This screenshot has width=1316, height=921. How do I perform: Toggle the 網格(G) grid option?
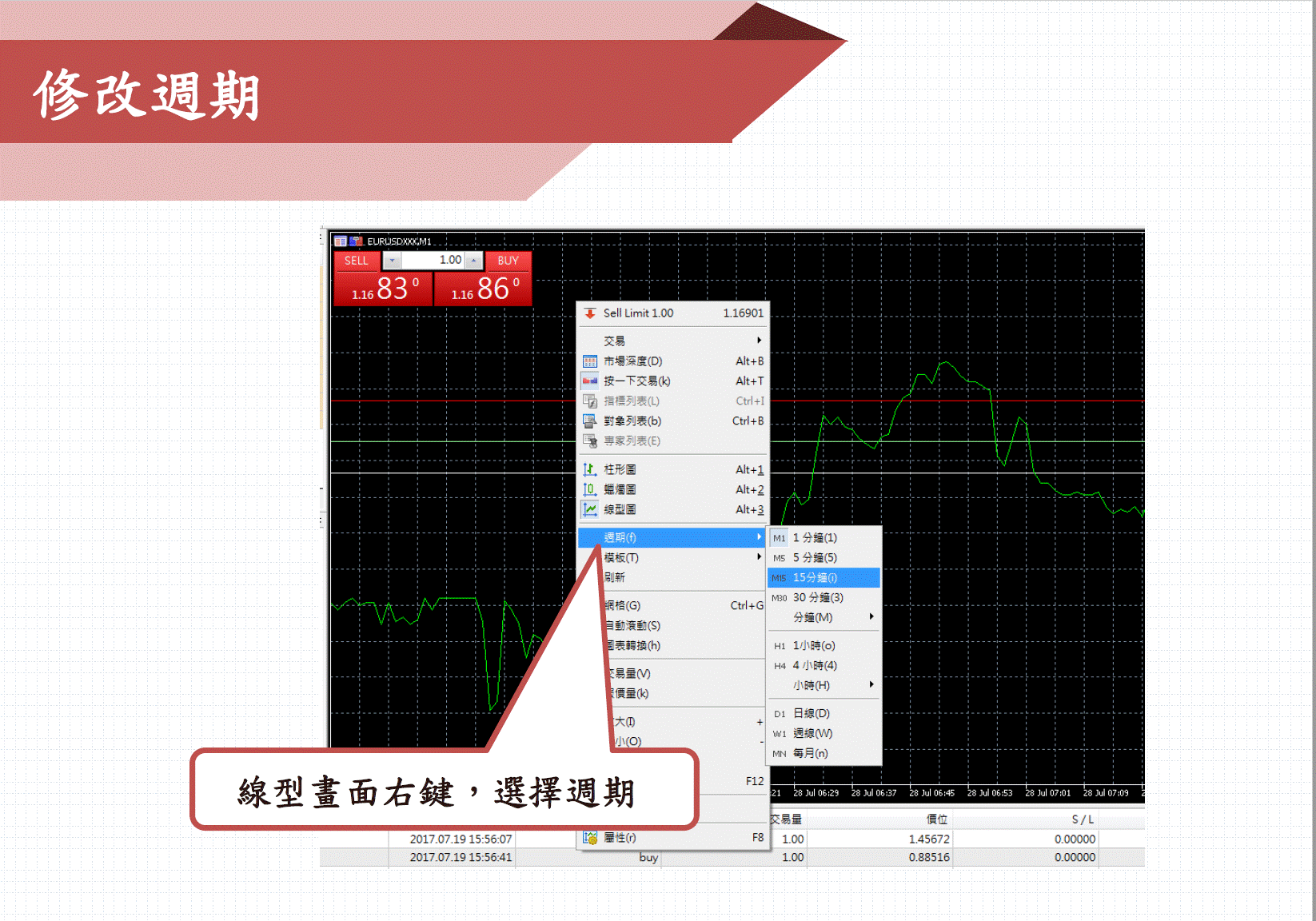684,605
